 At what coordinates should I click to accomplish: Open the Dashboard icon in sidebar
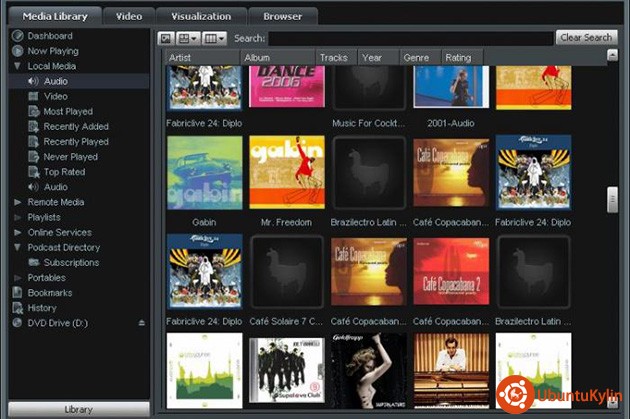tap(18, 36)
